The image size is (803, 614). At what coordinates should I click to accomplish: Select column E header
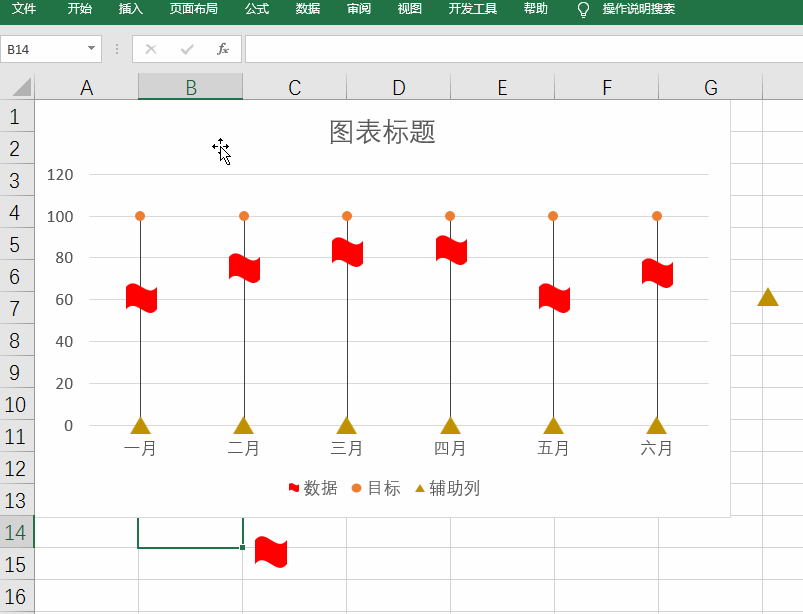502,87
